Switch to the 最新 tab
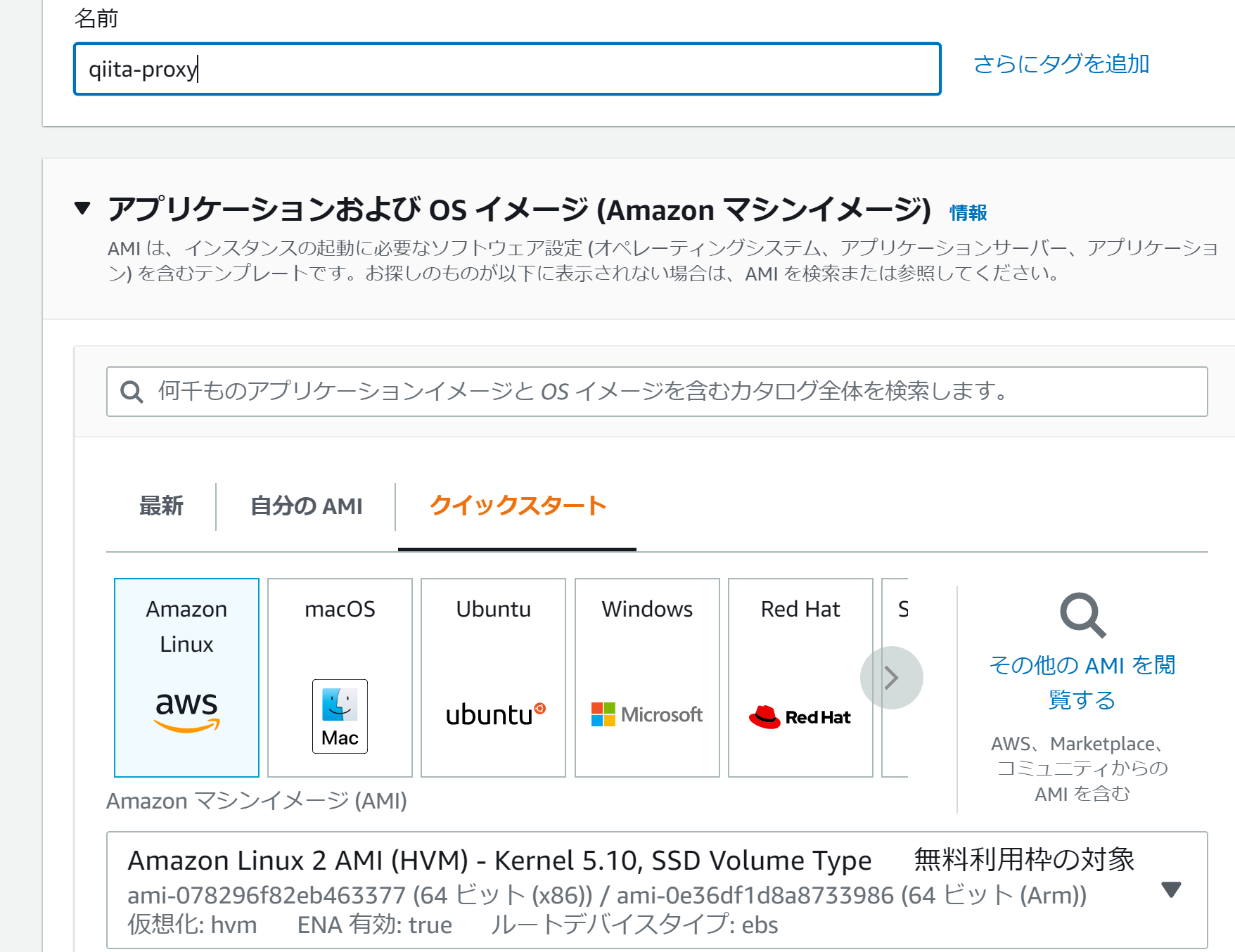The width and height of the screenshot is (1235, 952). coord(161,506)
